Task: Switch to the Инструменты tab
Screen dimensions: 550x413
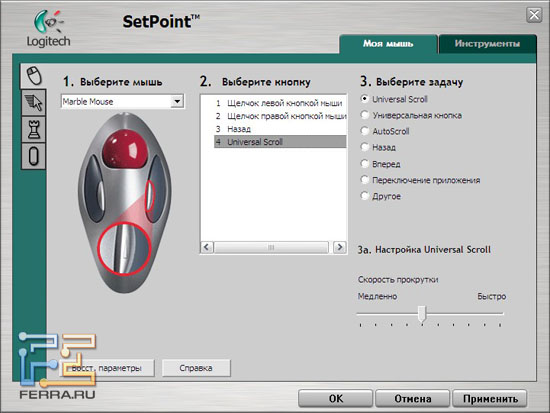Action: click(487, 44)
